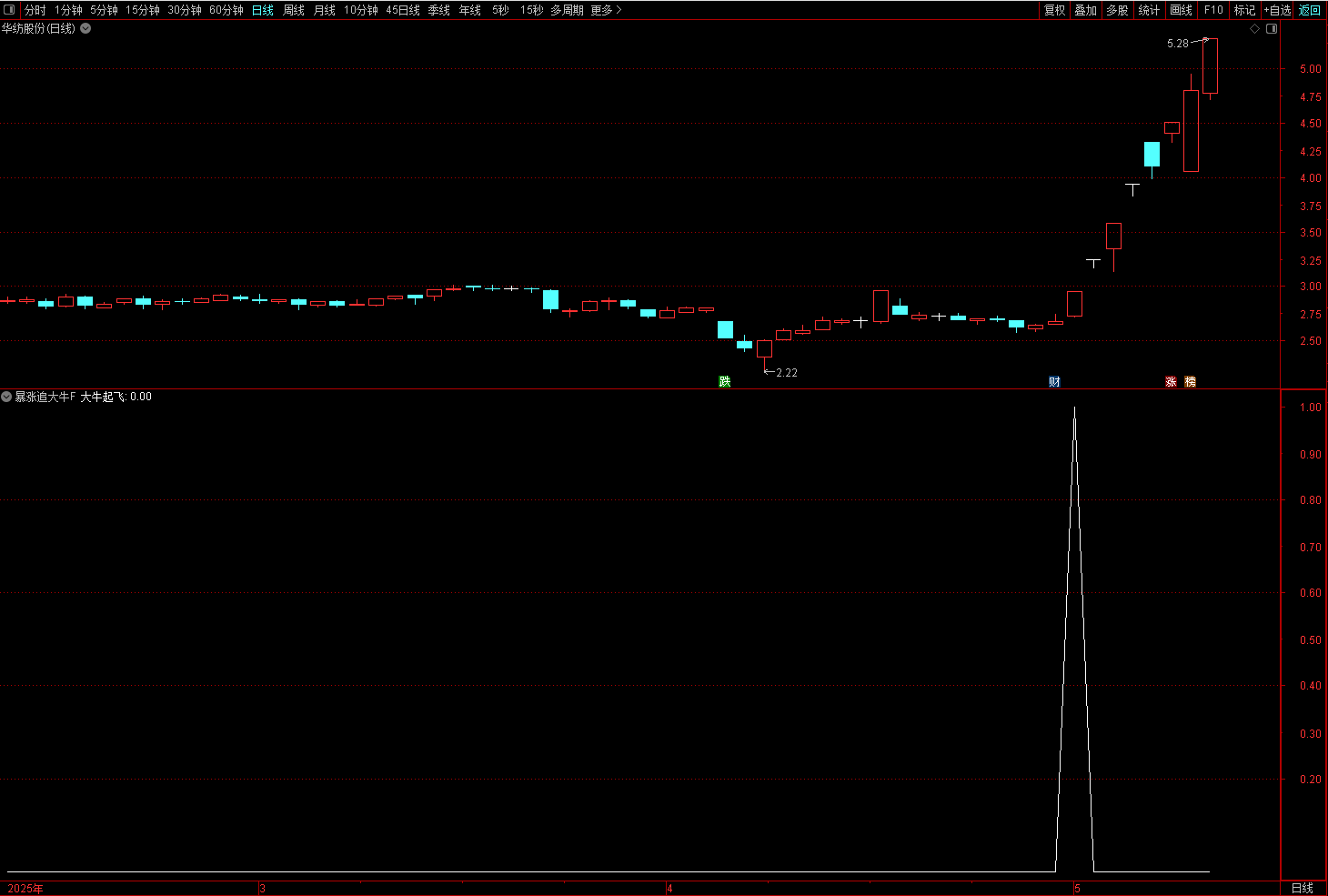This screenshot has width=1328, height=896.
Task: Open the 多周期 multi-period view
Action: pyautogui.click(x=567, y=10)
